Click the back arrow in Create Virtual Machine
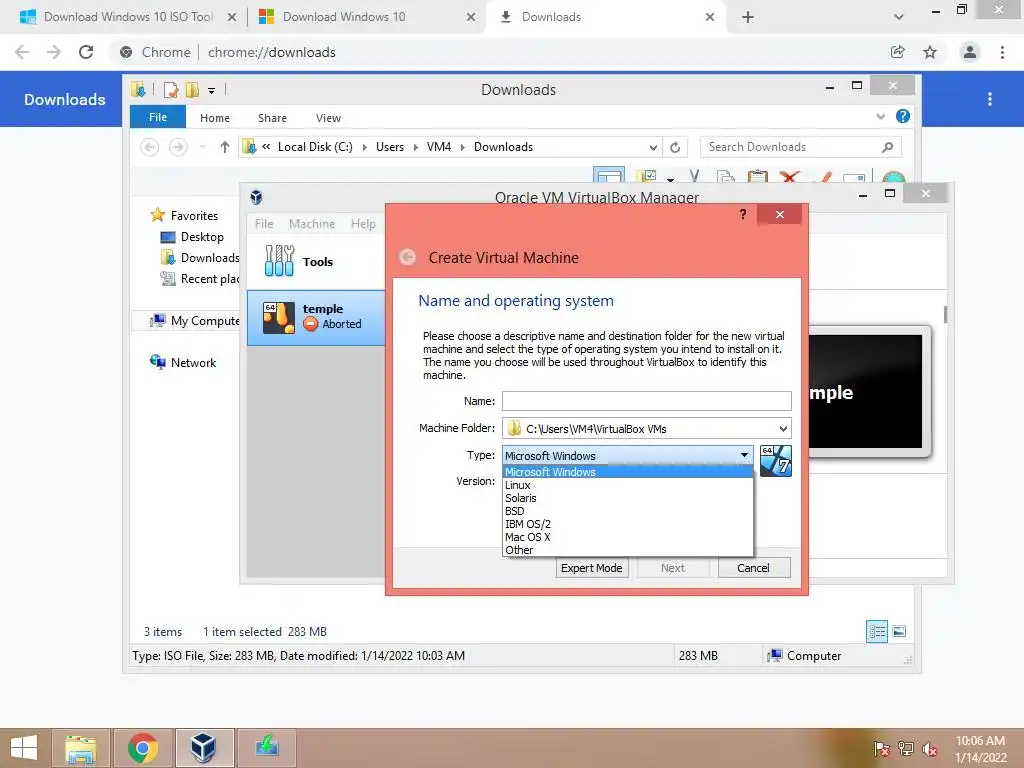 pos(408,257)
